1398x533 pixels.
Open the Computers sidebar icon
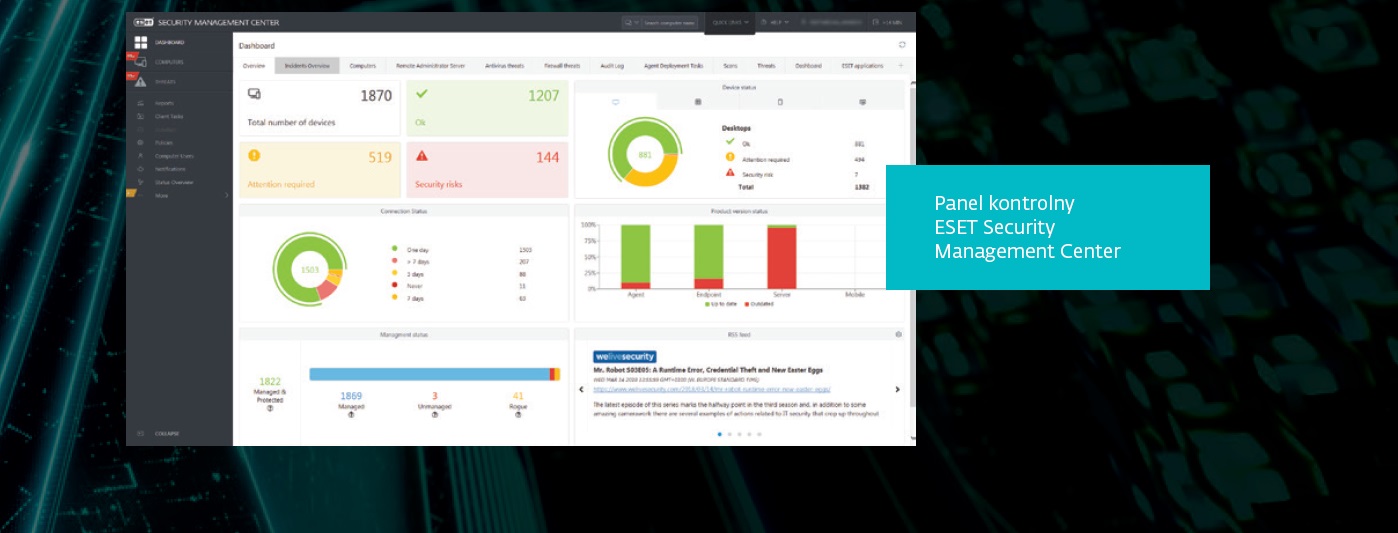point(141,62)
